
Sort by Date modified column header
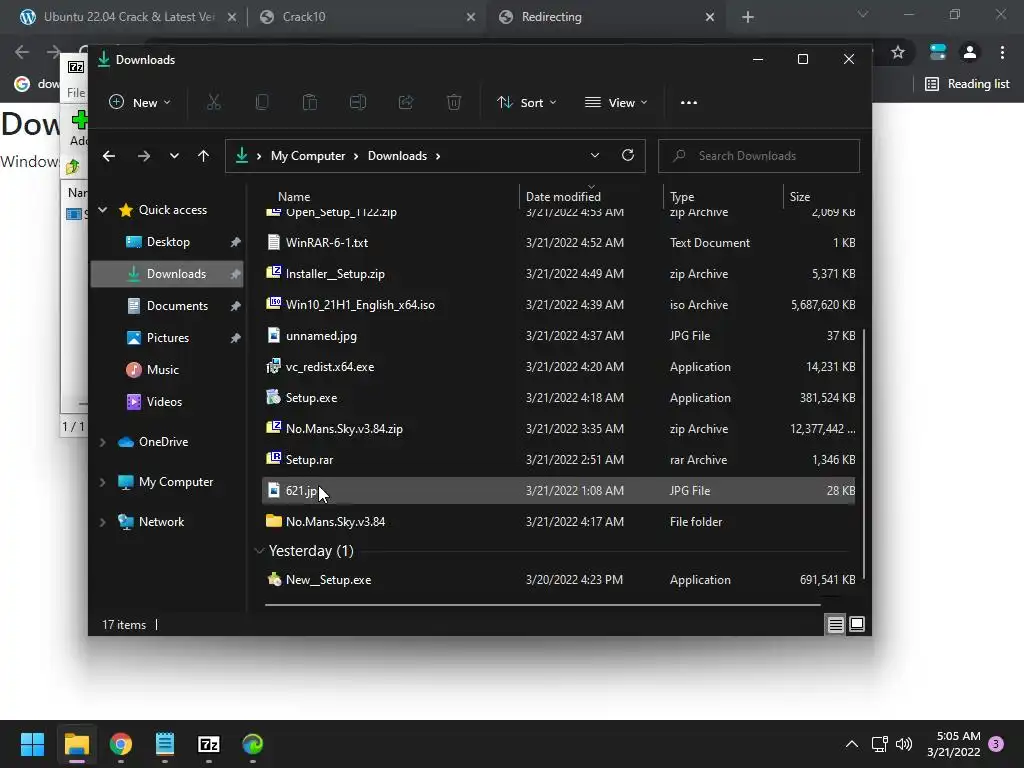(x=563, y=197)
